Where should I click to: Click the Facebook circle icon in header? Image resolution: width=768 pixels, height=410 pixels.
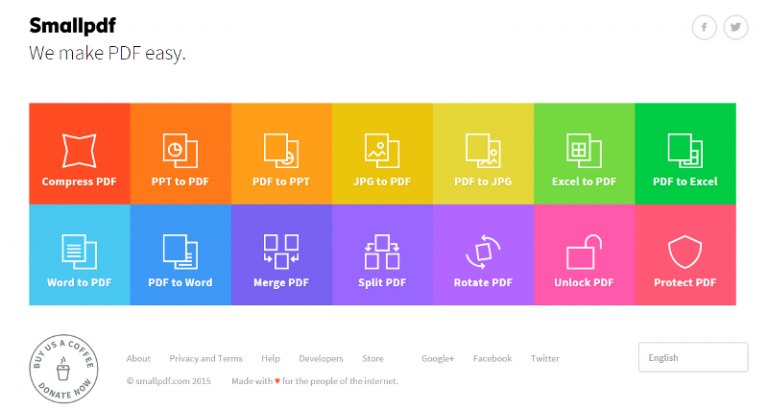(x=704, y=27)
